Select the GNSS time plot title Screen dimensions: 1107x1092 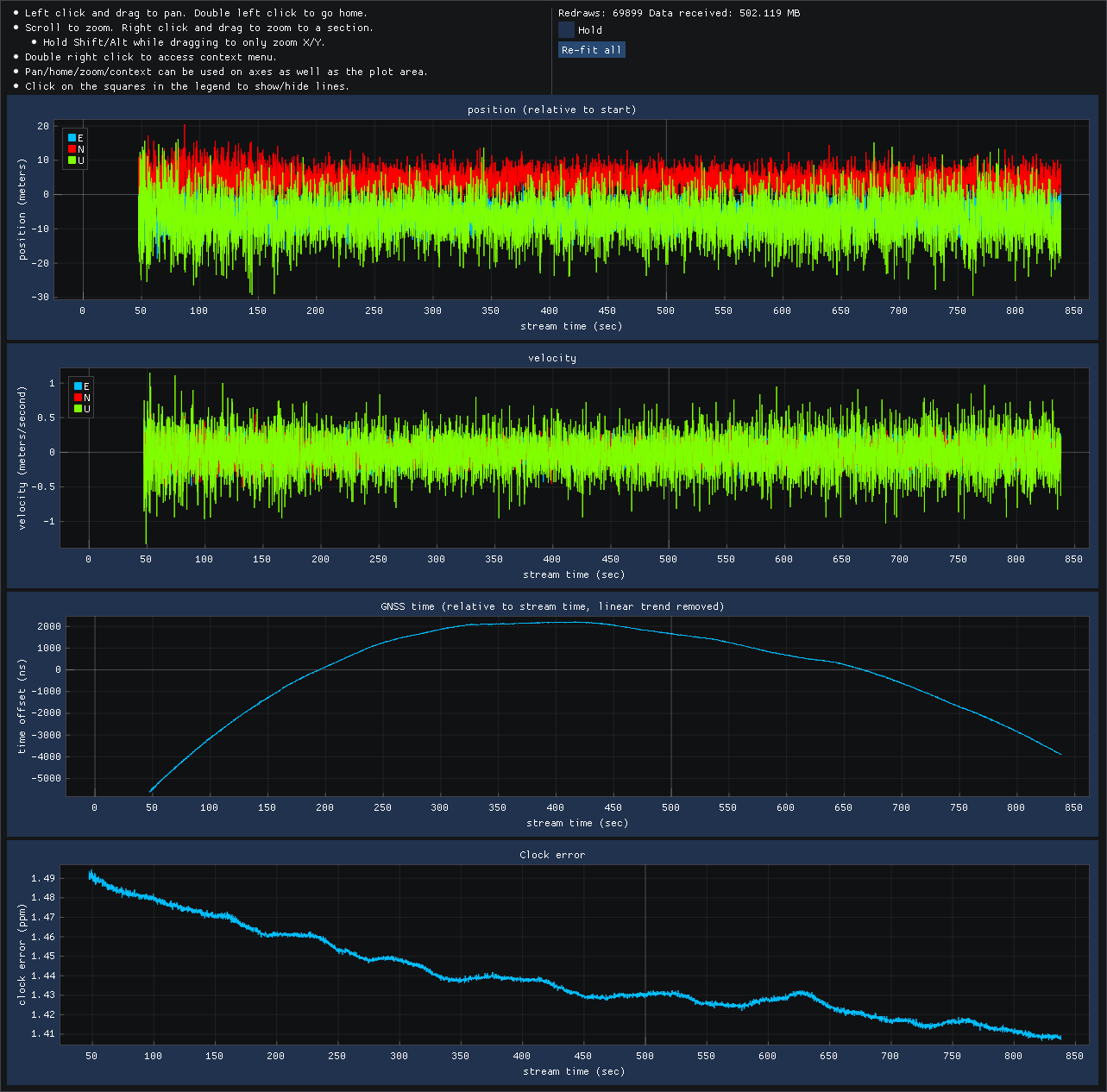click(551, 606)
